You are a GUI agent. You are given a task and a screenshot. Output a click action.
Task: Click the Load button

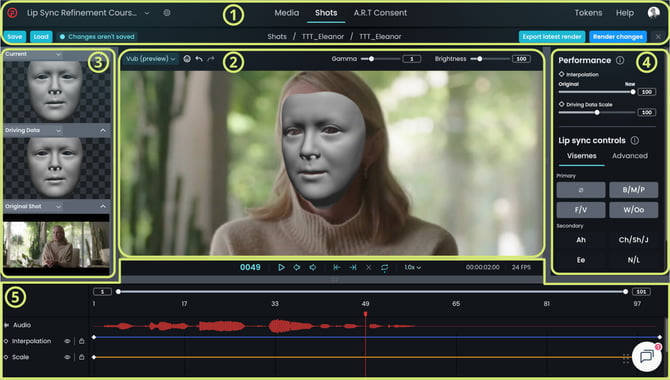41,37
